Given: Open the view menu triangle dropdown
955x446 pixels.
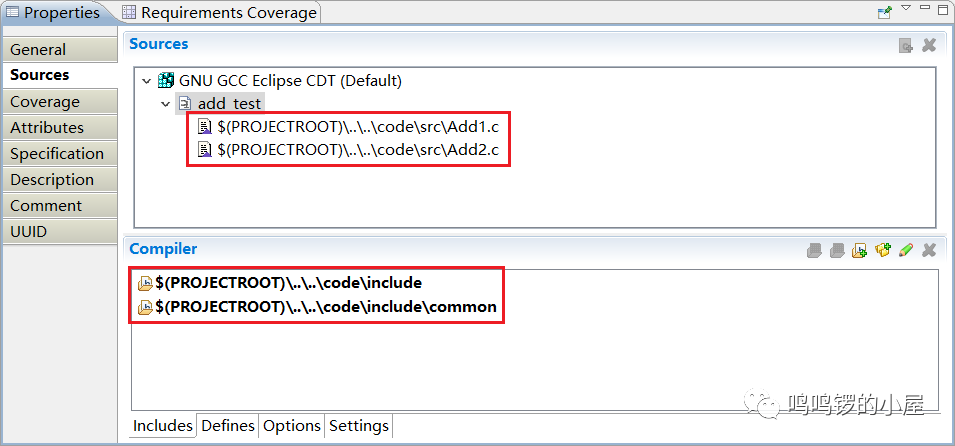Looking at the screenshot, I should 906,8.
